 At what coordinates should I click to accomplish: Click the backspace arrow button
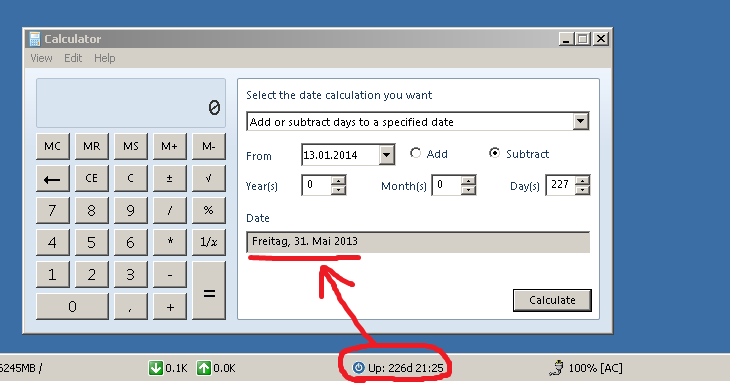coord(53,179)
